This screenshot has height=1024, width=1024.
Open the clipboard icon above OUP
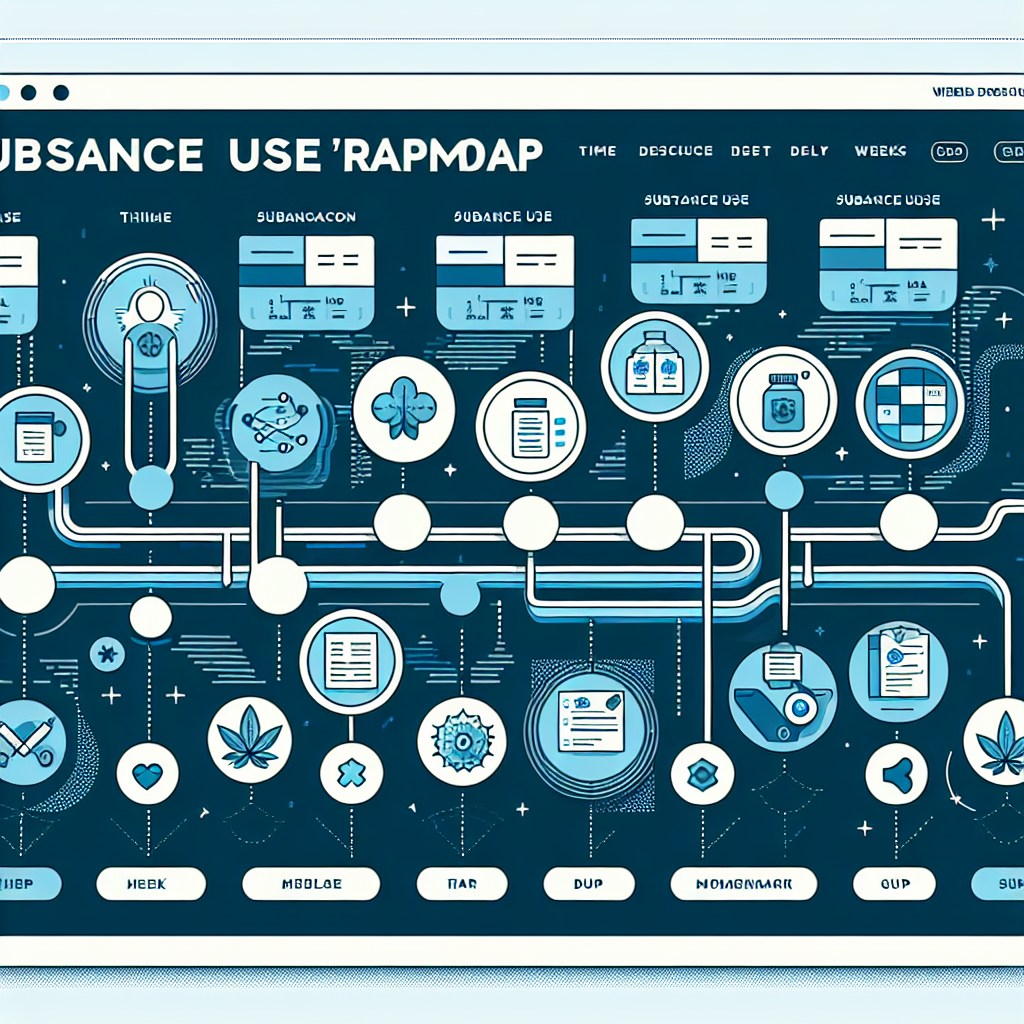click(897, 664)
